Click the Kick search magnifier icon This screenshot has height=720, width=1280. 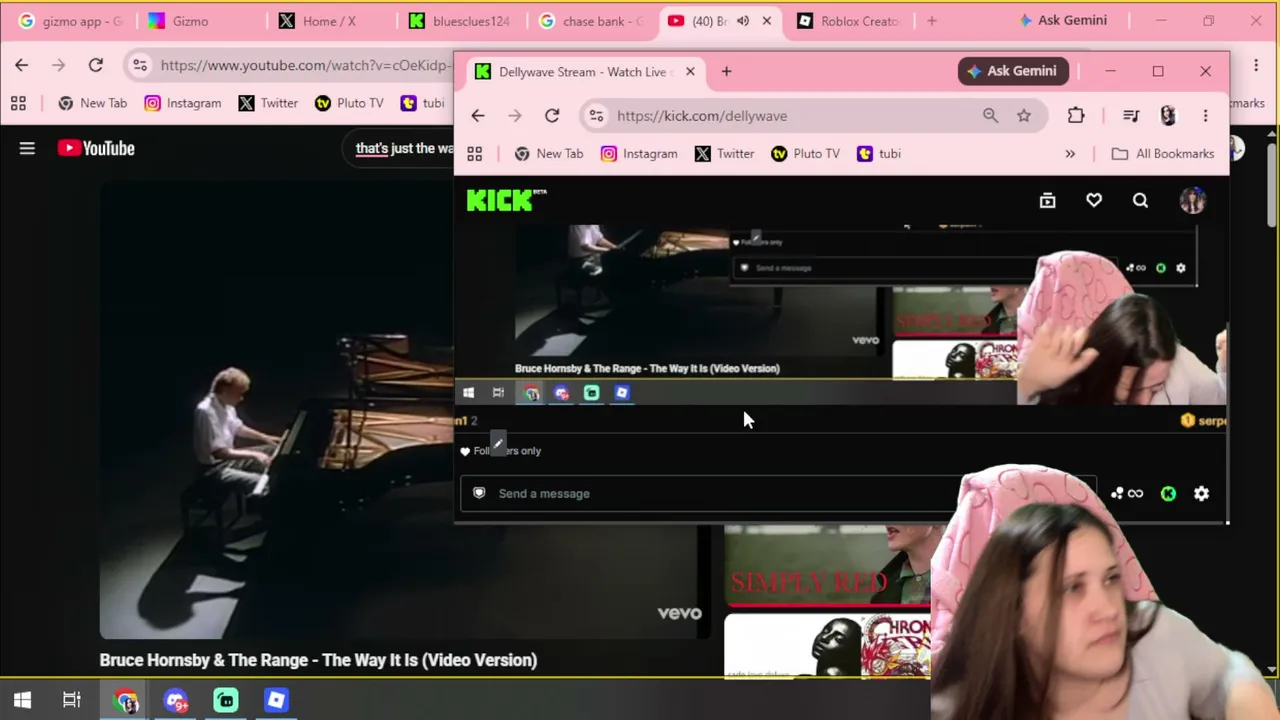tap(1140, 201)
